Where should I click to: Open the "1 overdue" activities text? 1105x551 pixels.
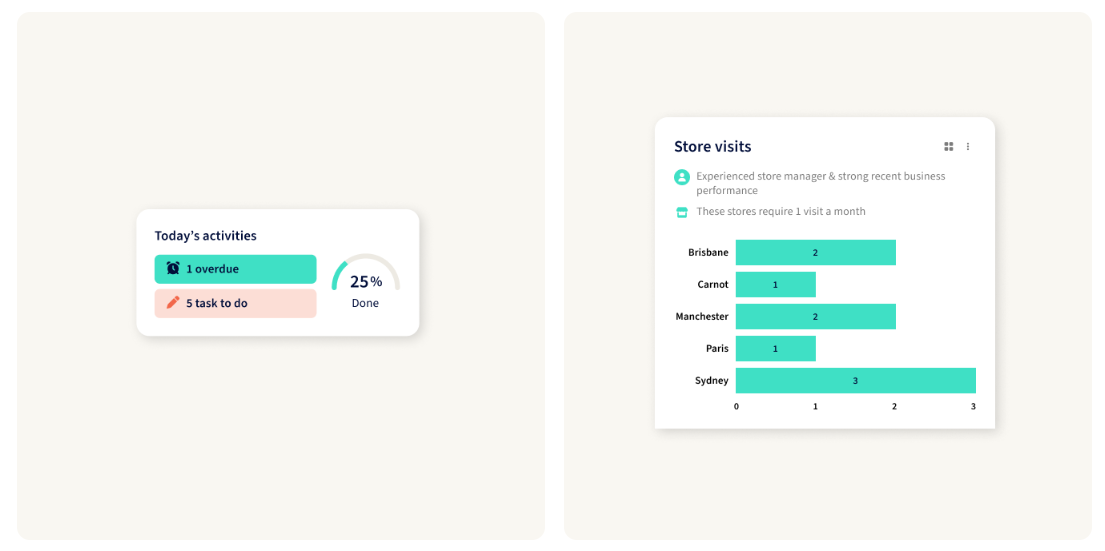[212, 269]
